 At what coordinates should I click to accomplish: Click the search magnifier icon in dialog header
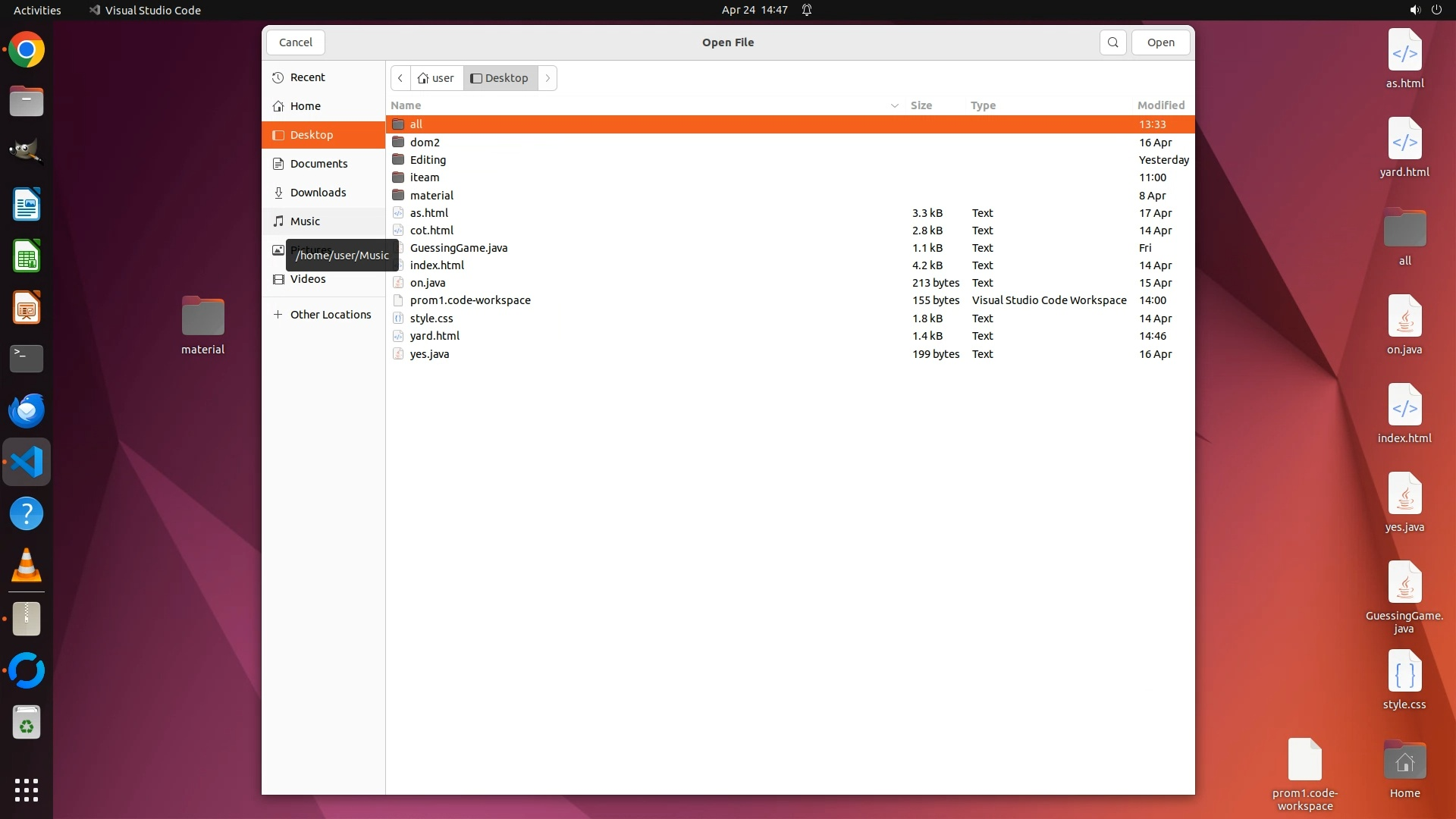point(1112,42)
